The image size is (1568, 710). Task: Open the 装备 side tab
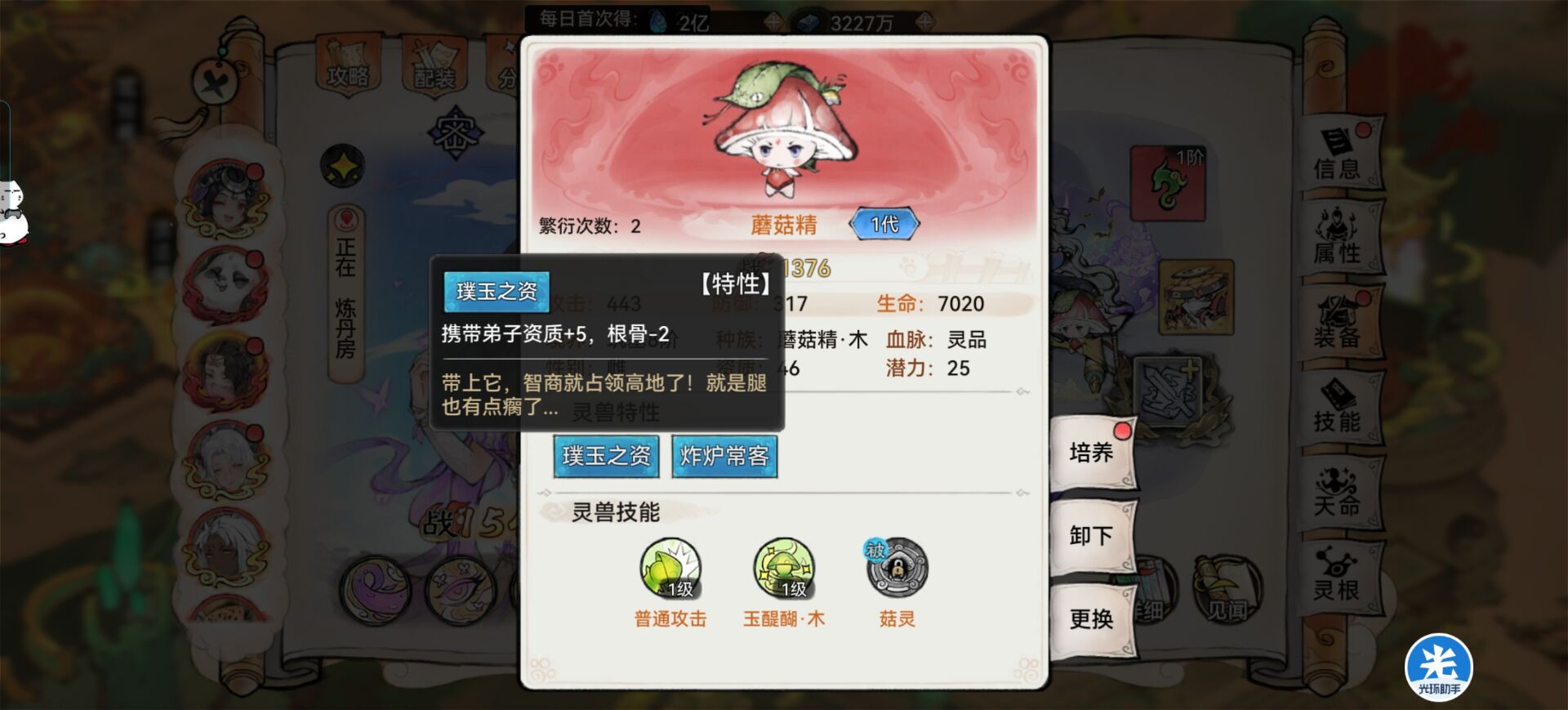pyautogui.click(x=1339, y=323)
